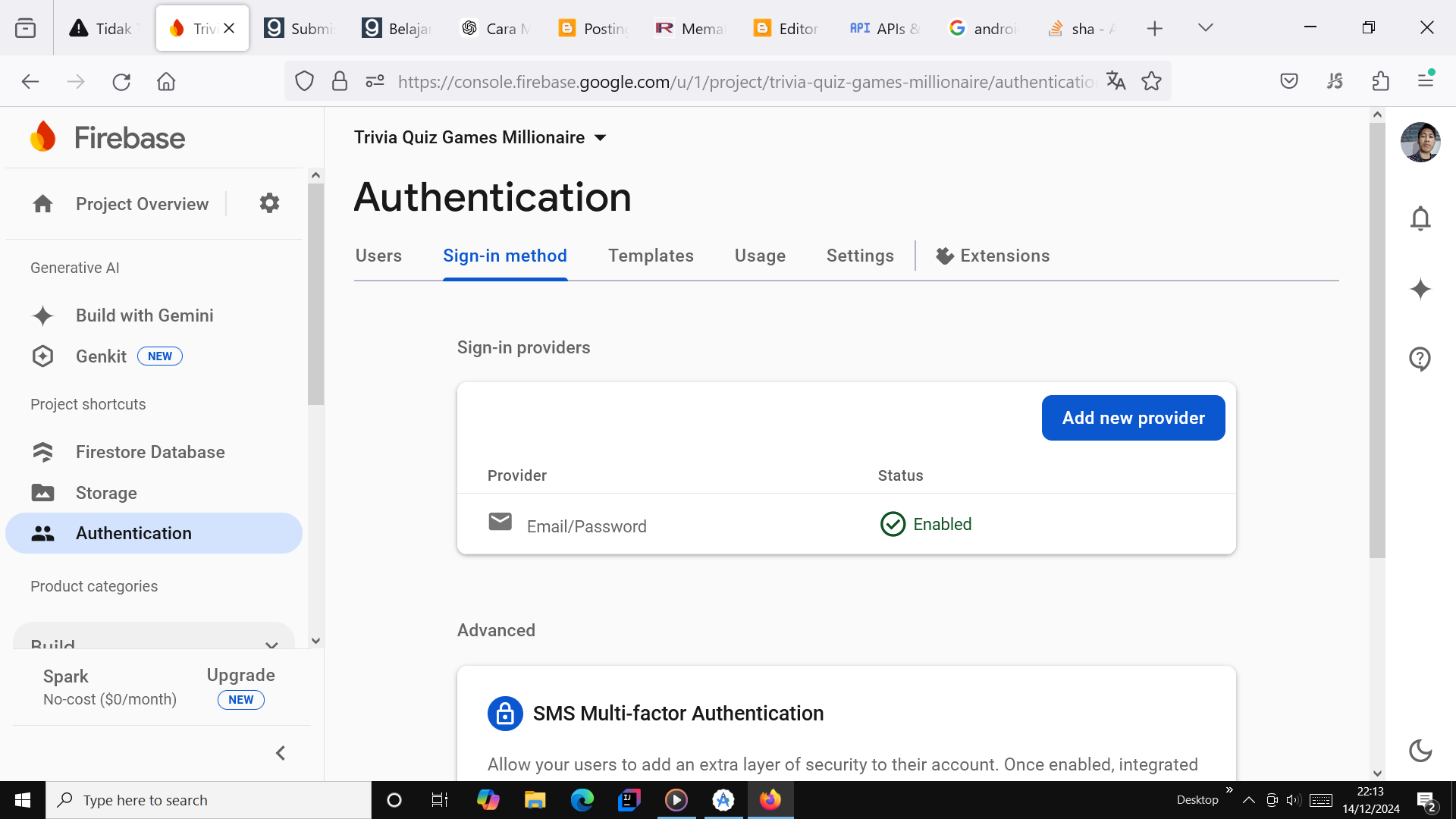Open the Firefox View icon
This screenshot has width=1456, height=819.
pyautogui.click(x=25, y=29)
